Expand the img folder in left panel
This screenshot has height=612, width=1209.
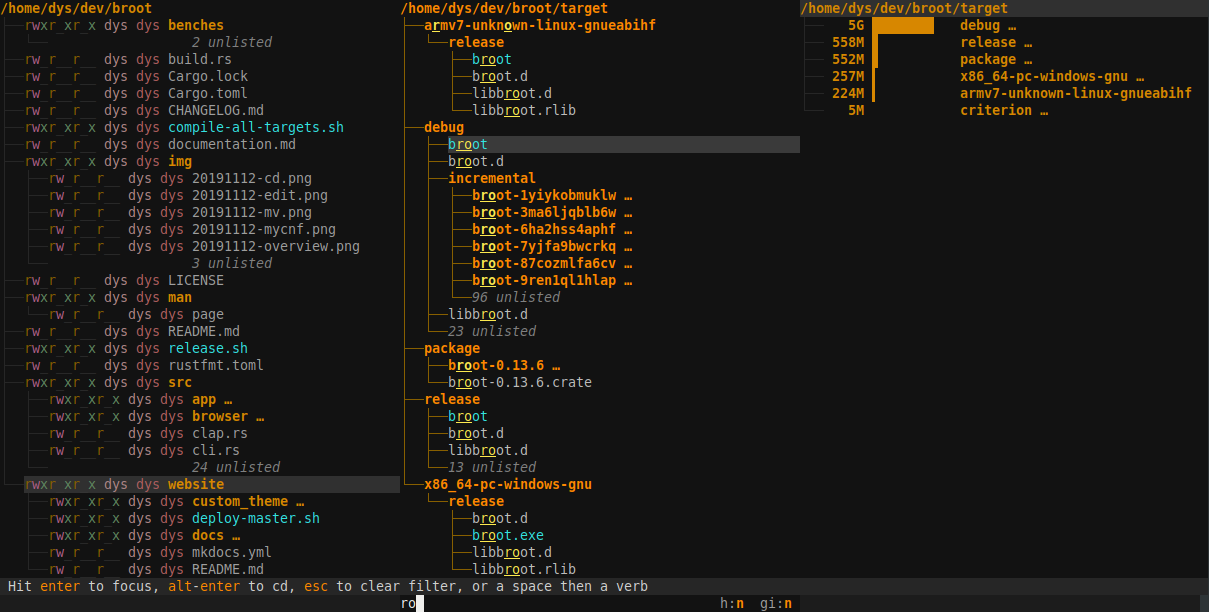(x=180, y=161)
